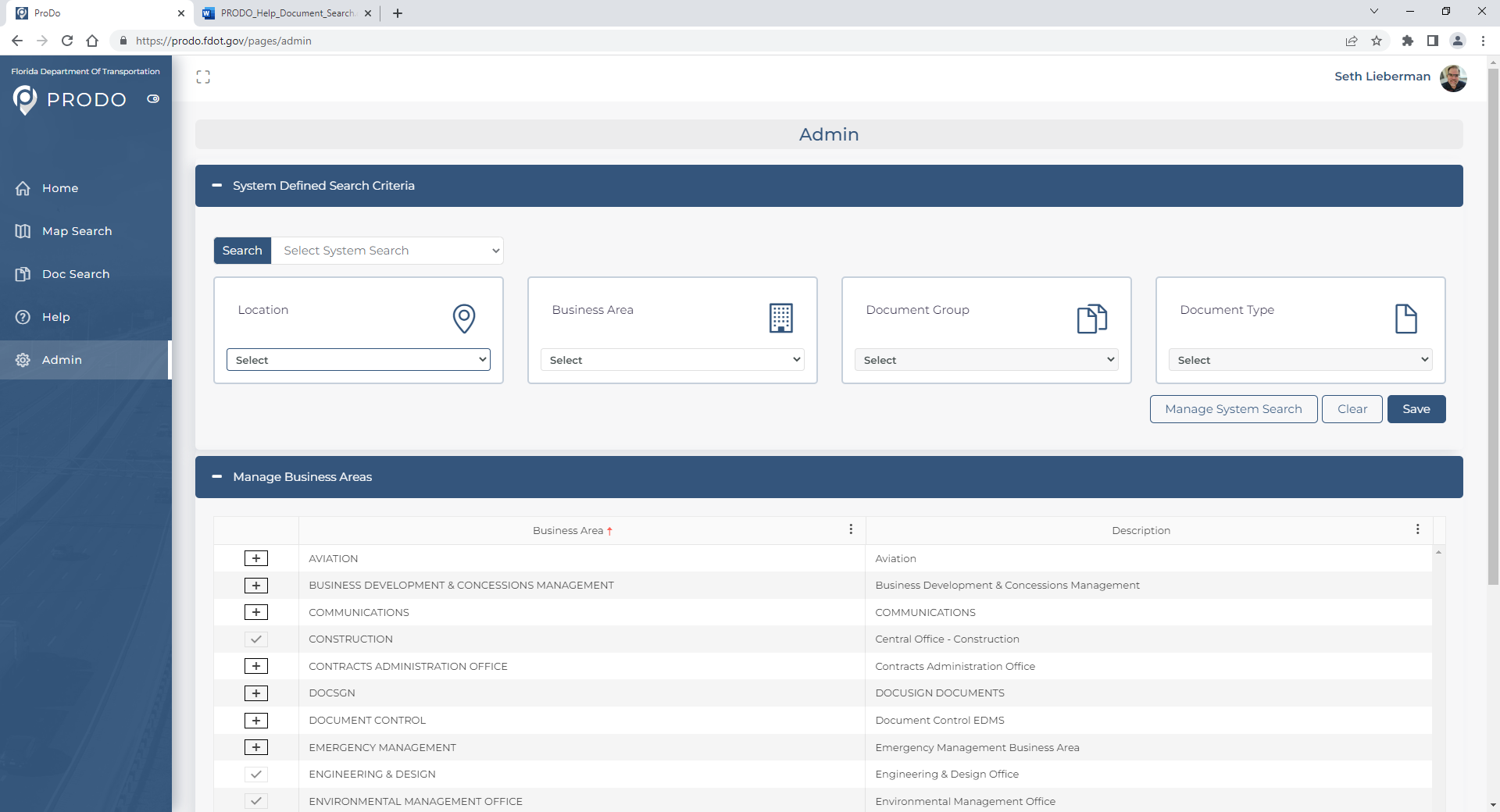The image size is (1500, 812).
Task: Expand the AVIATION business area row
Action: (255, 558)
